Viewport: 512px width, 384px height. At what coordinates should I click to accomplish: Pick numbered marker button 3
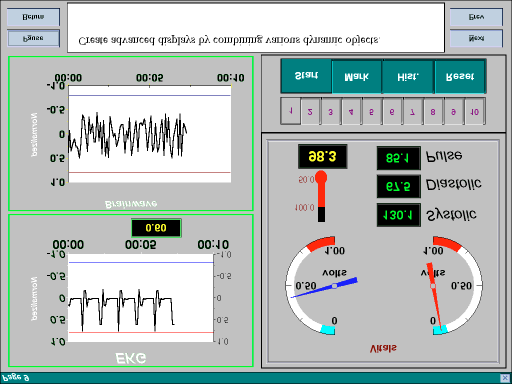(331, 112)
